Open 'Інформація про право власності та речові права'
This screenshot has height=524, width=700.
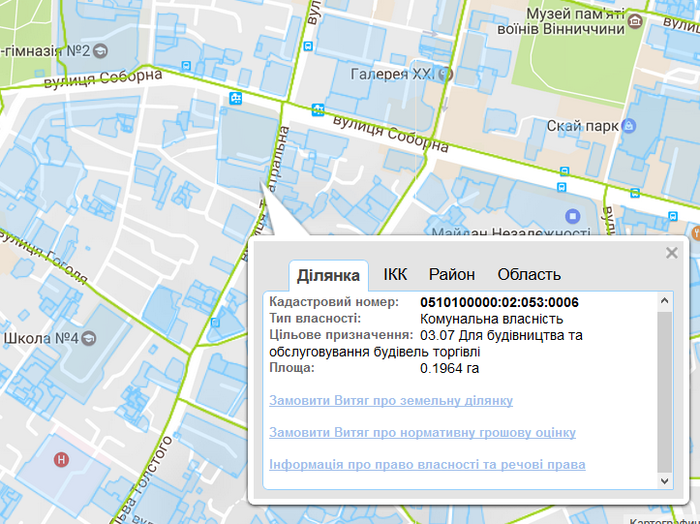[x=427, y=465]
